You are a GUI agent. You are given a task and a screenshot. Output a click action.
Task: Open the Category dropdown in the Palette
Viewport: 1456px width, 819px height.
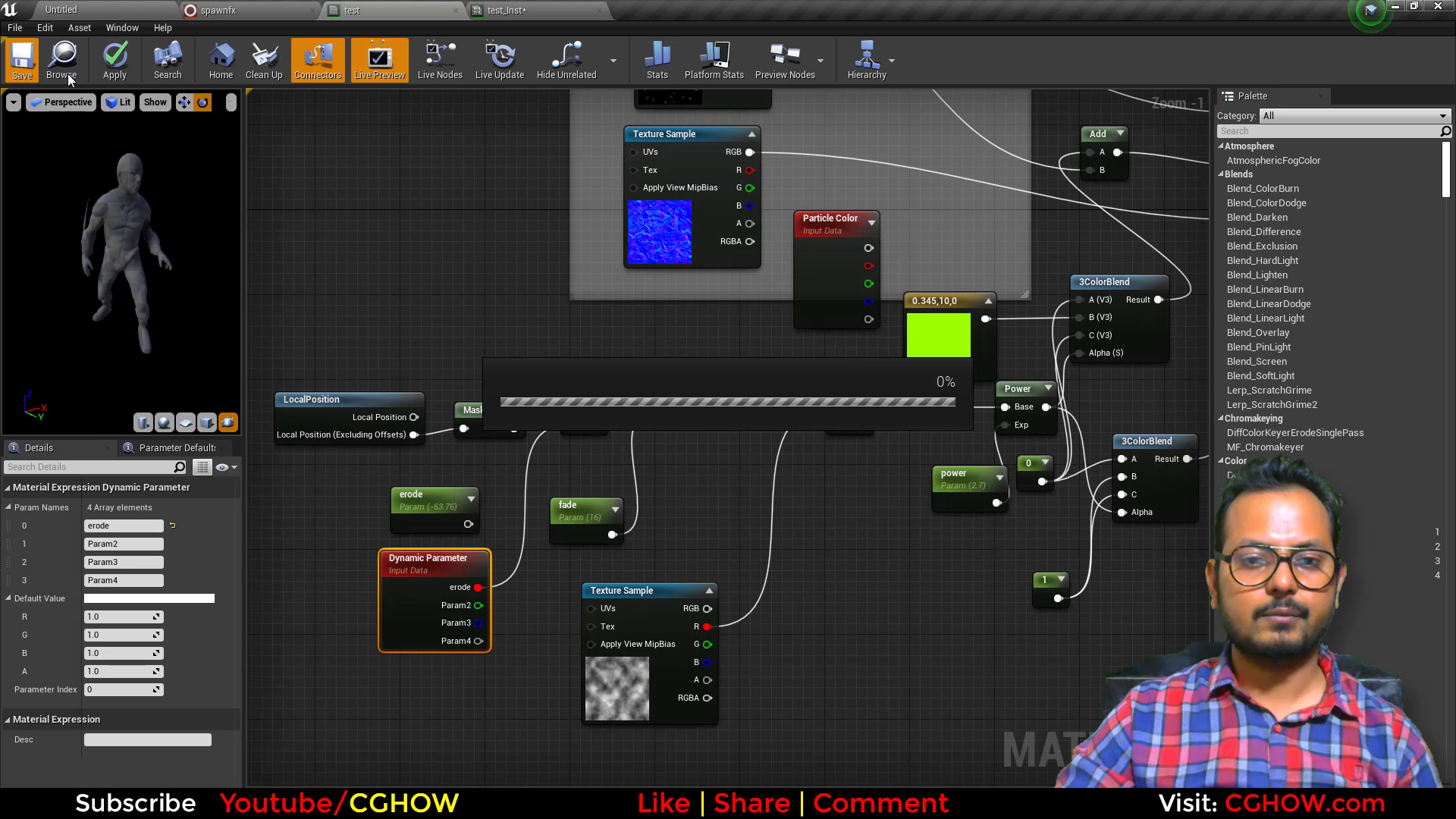click(1355, 115)
